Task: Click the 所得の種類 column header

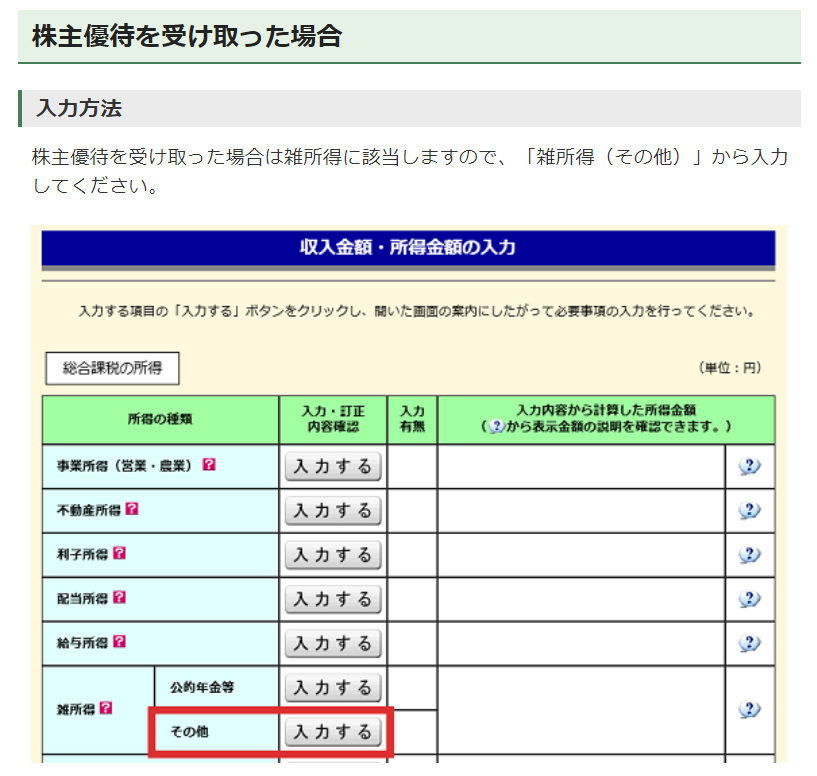Action: point(160,420)
